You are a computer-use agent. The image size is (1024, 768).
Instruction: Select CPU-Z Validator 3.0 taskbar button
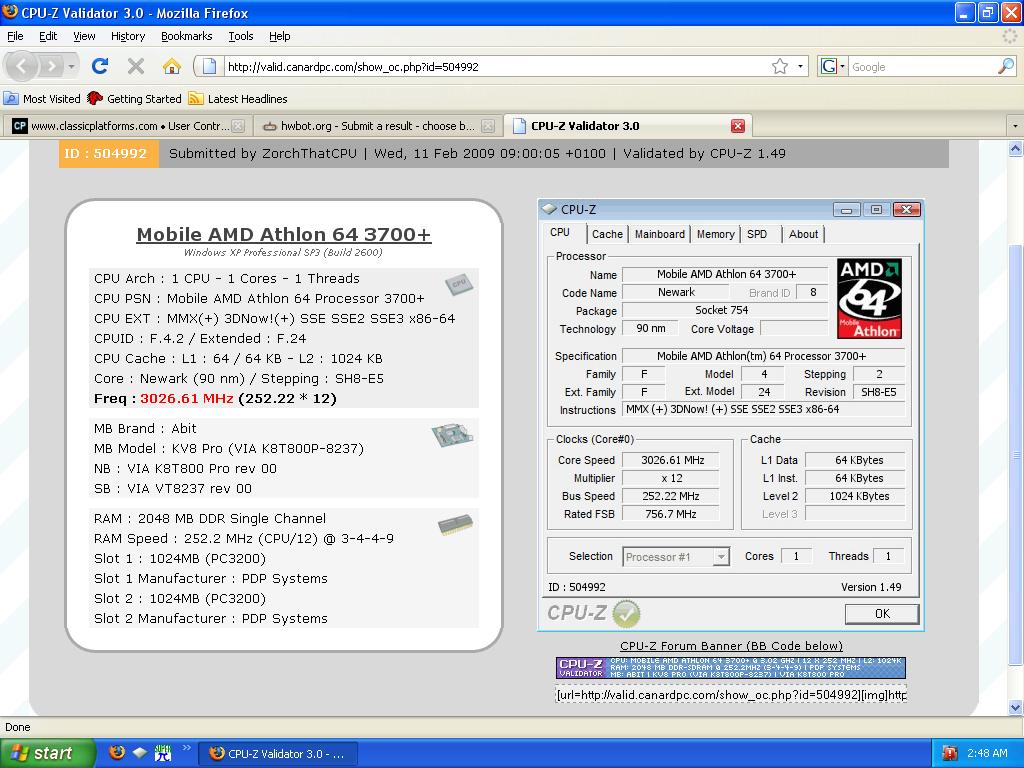click(x=278, y=754)
